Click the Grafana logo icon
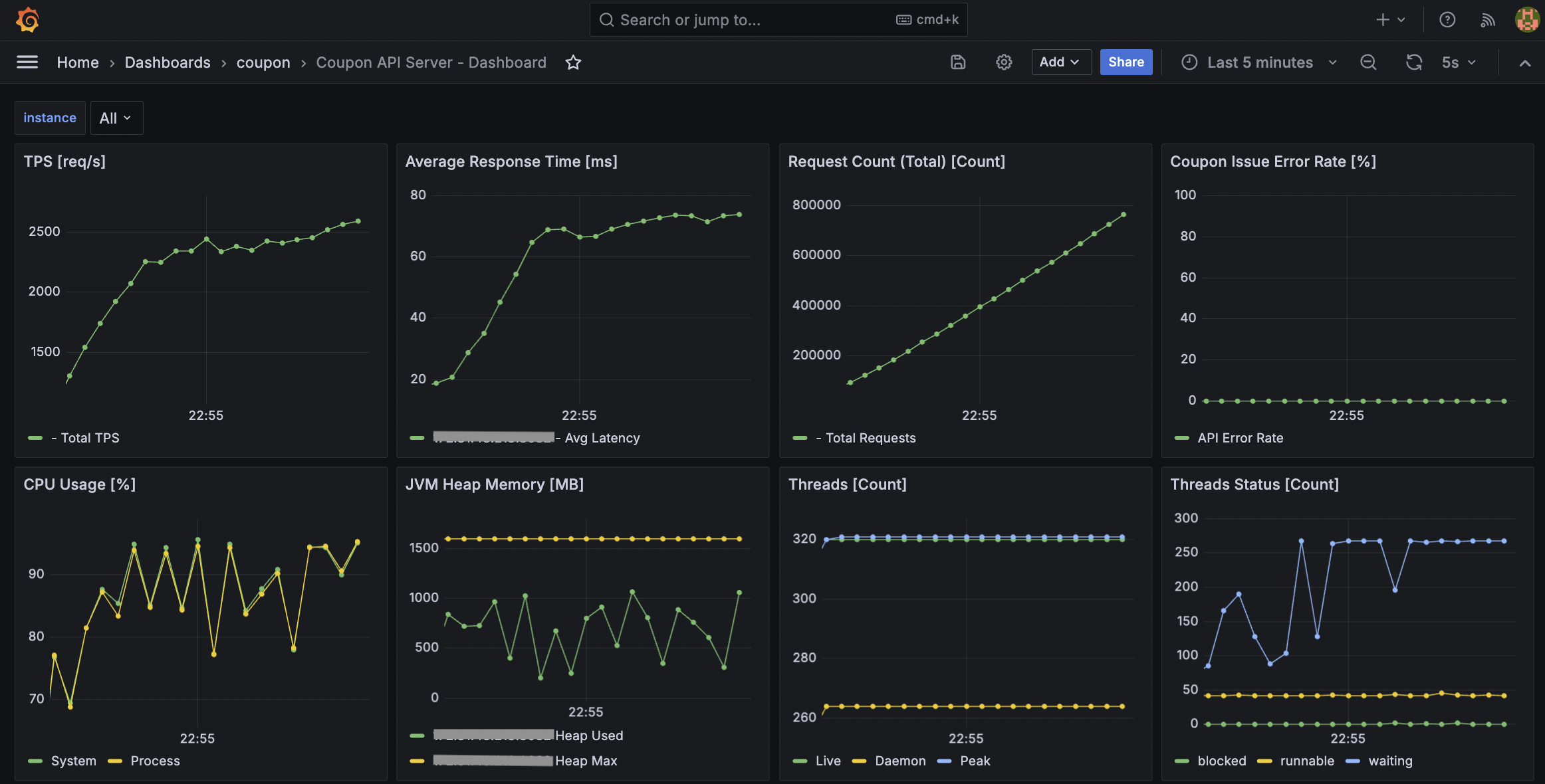 click(x=27, y=19)
